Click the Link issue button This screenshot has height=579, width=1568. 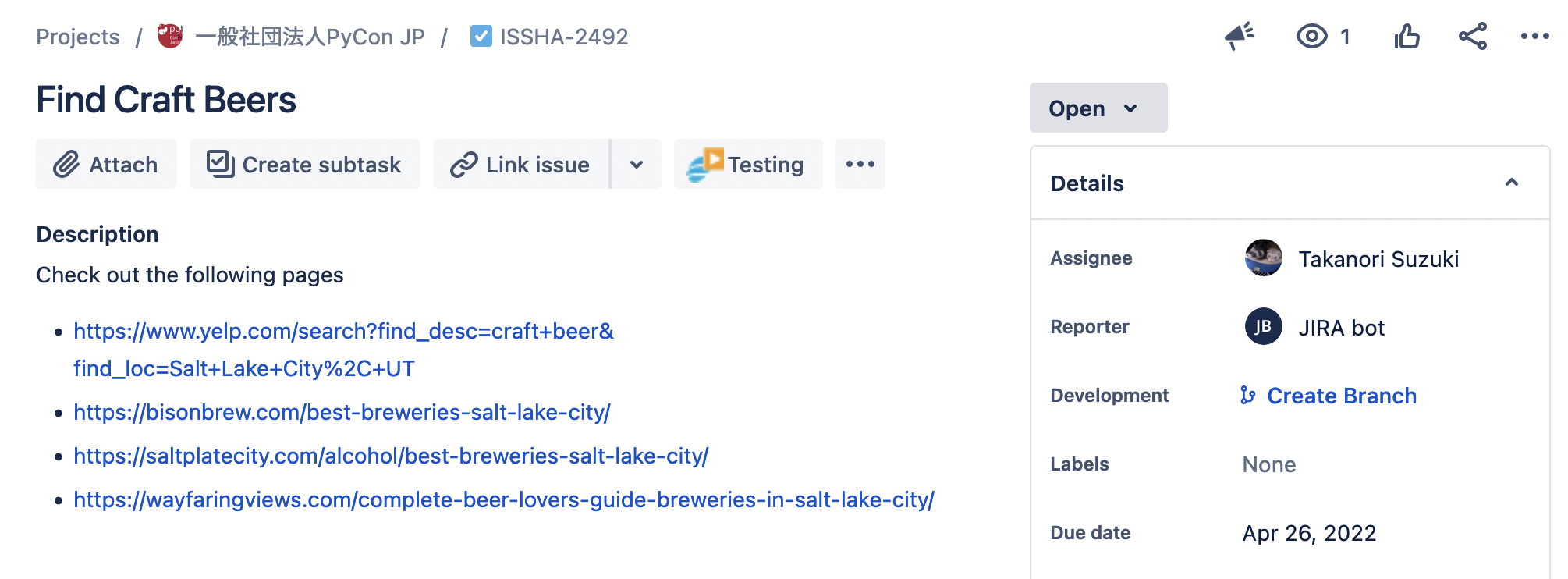click(x=521, y=164)
